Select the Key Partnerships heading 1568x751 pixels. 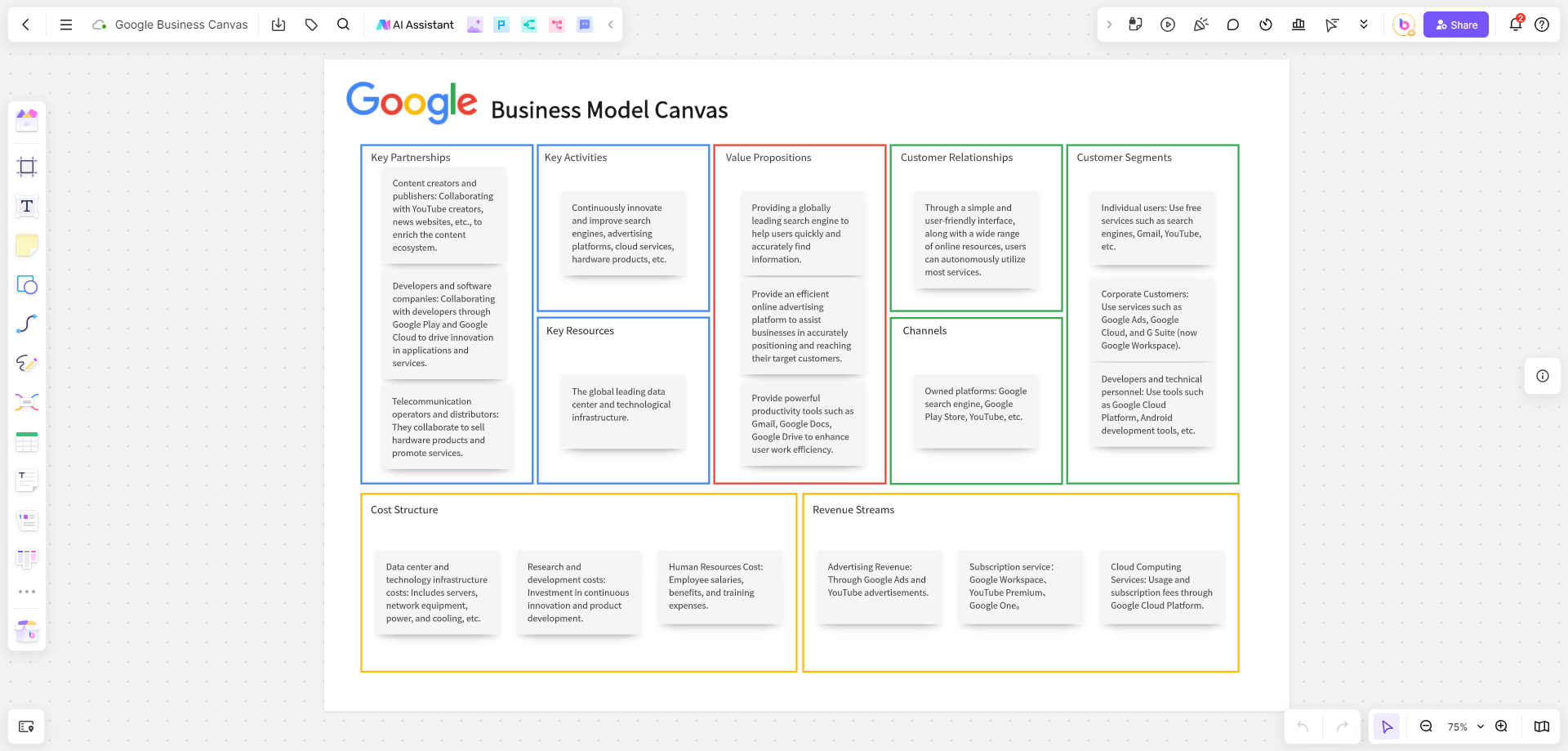[410, 158]
